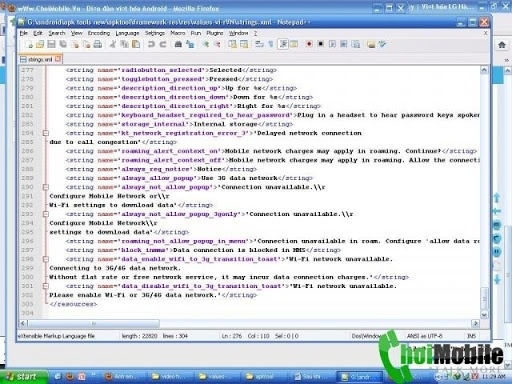Click the Windows start button

click(22, 377)
